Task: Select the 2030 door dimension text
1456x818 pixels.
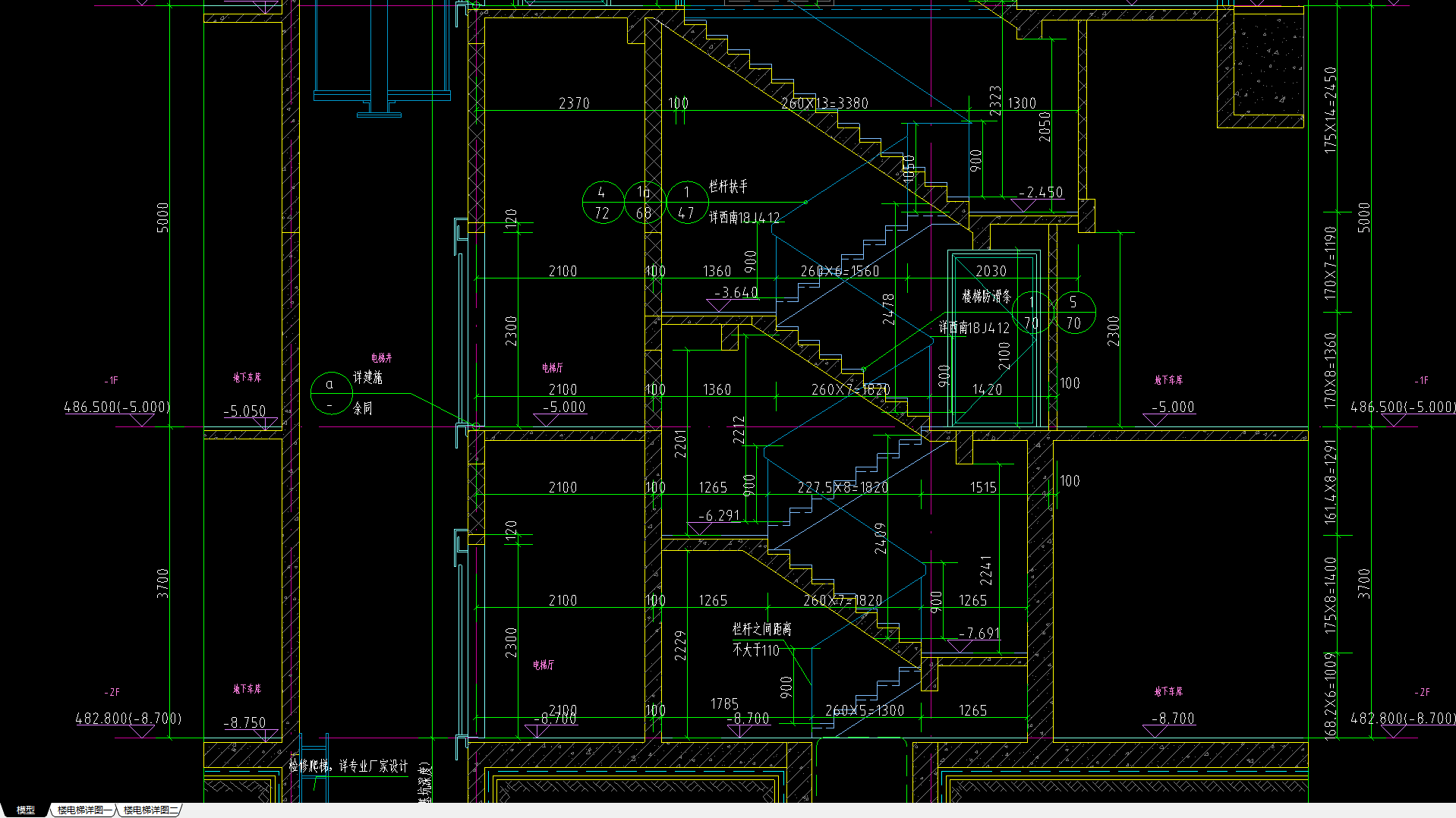Action: (x=991, y=272)
